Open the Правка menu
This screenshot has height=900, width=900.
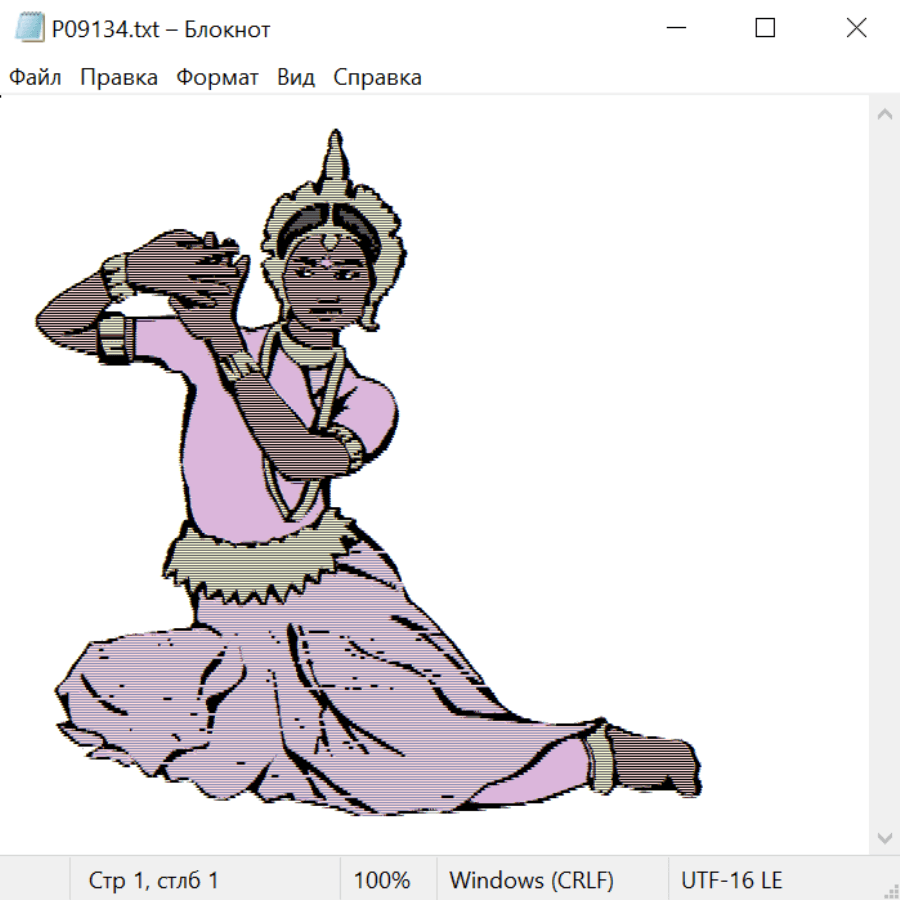pyautogui.click(x=118, y=78)
